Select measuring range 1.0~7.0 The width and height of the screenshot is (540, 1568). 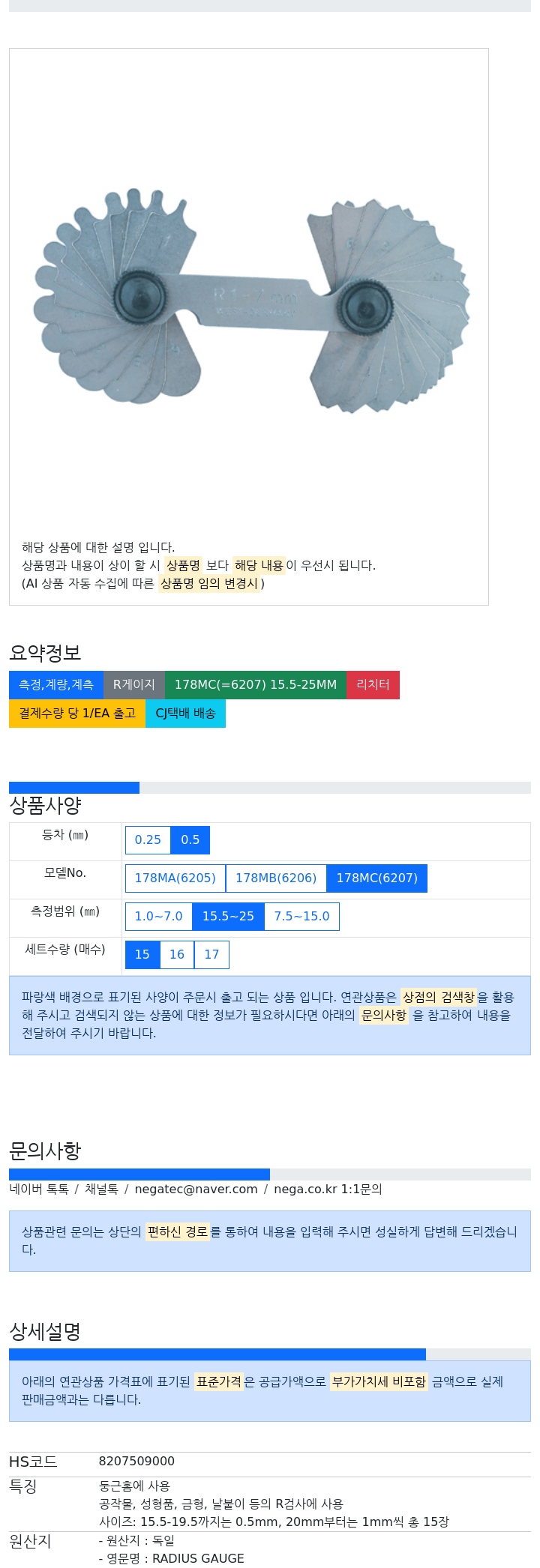[159, 917]
